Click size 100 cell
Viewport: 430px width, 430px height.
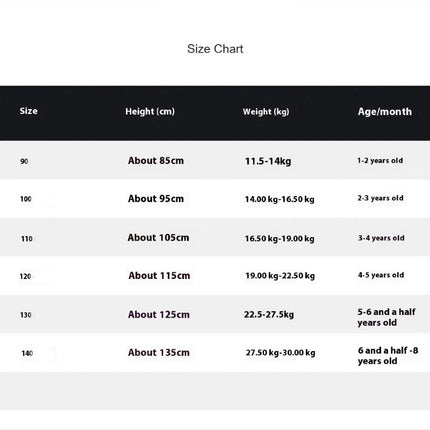pos(26,199)
